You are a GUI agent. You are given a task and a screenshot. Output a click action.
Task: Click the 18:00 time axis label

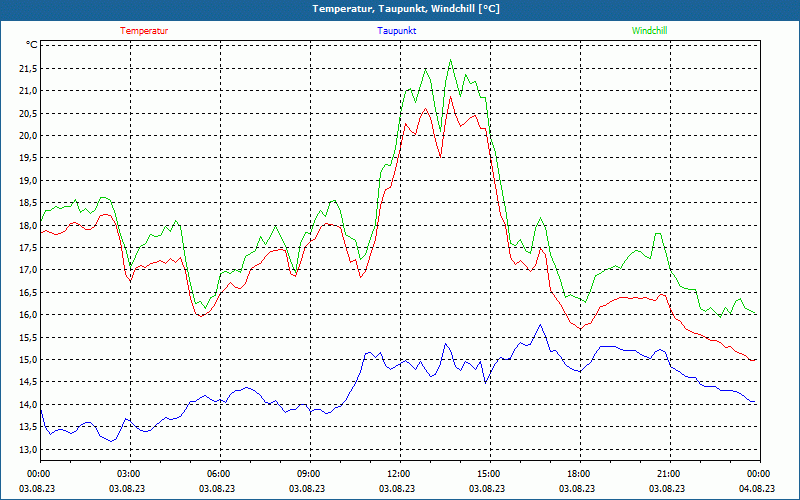click(580, 474)
